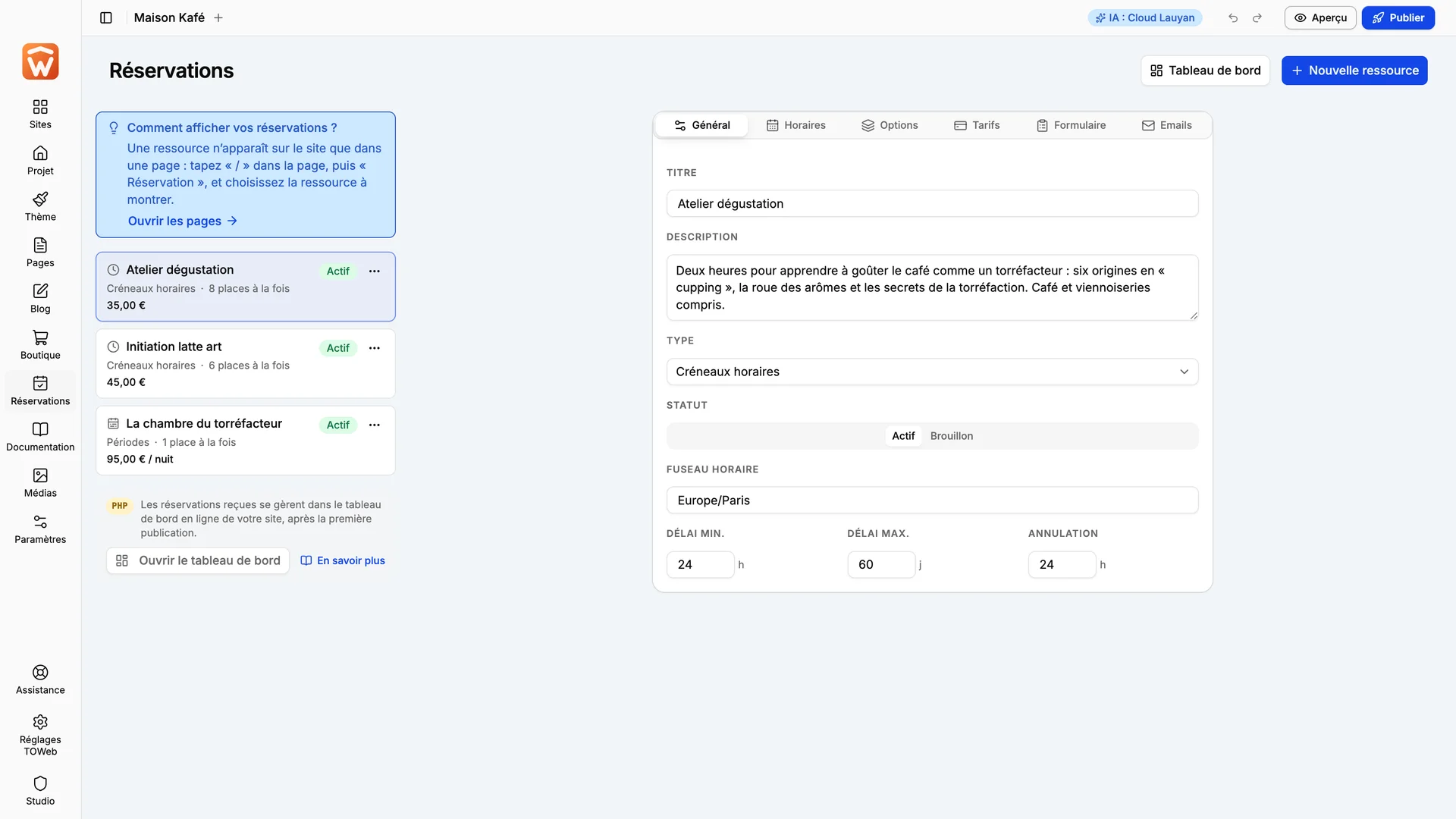Click the Publier button

tap(1398, 17)
